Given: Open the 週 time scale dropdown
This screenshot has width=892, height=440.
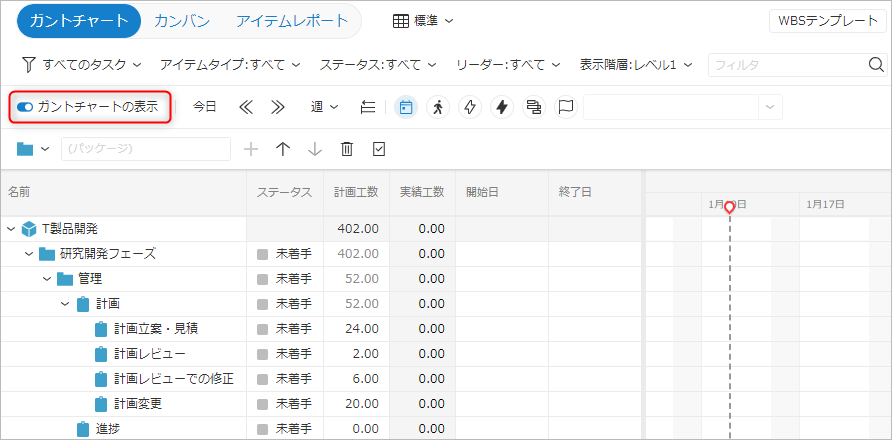Looking at the screenshot, I should point(324,107).
